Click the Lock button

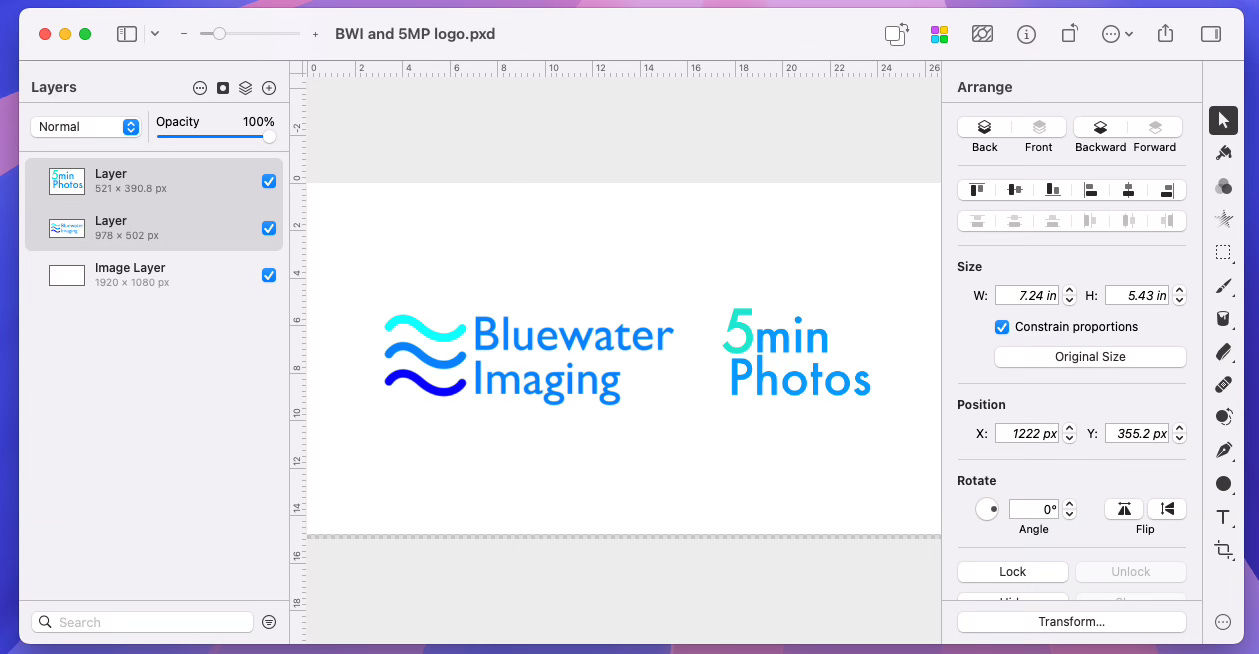pos(1012,572)
